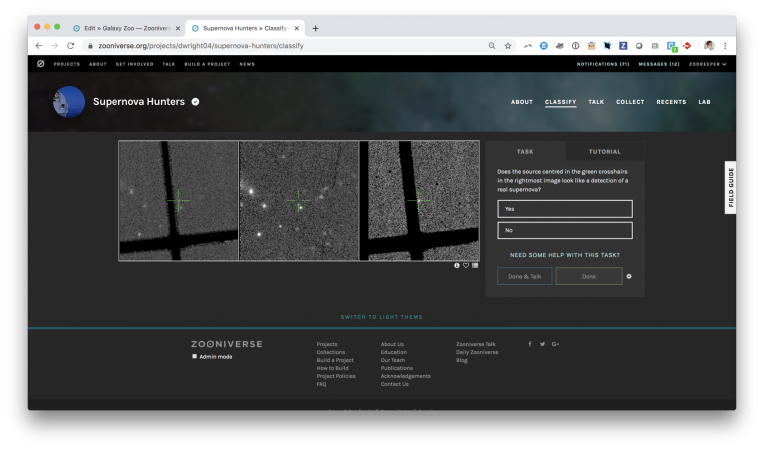The width and height of the screenshot is (764, 450).
Task: Bookmark this page with the star icon
Action: [508, 46]
